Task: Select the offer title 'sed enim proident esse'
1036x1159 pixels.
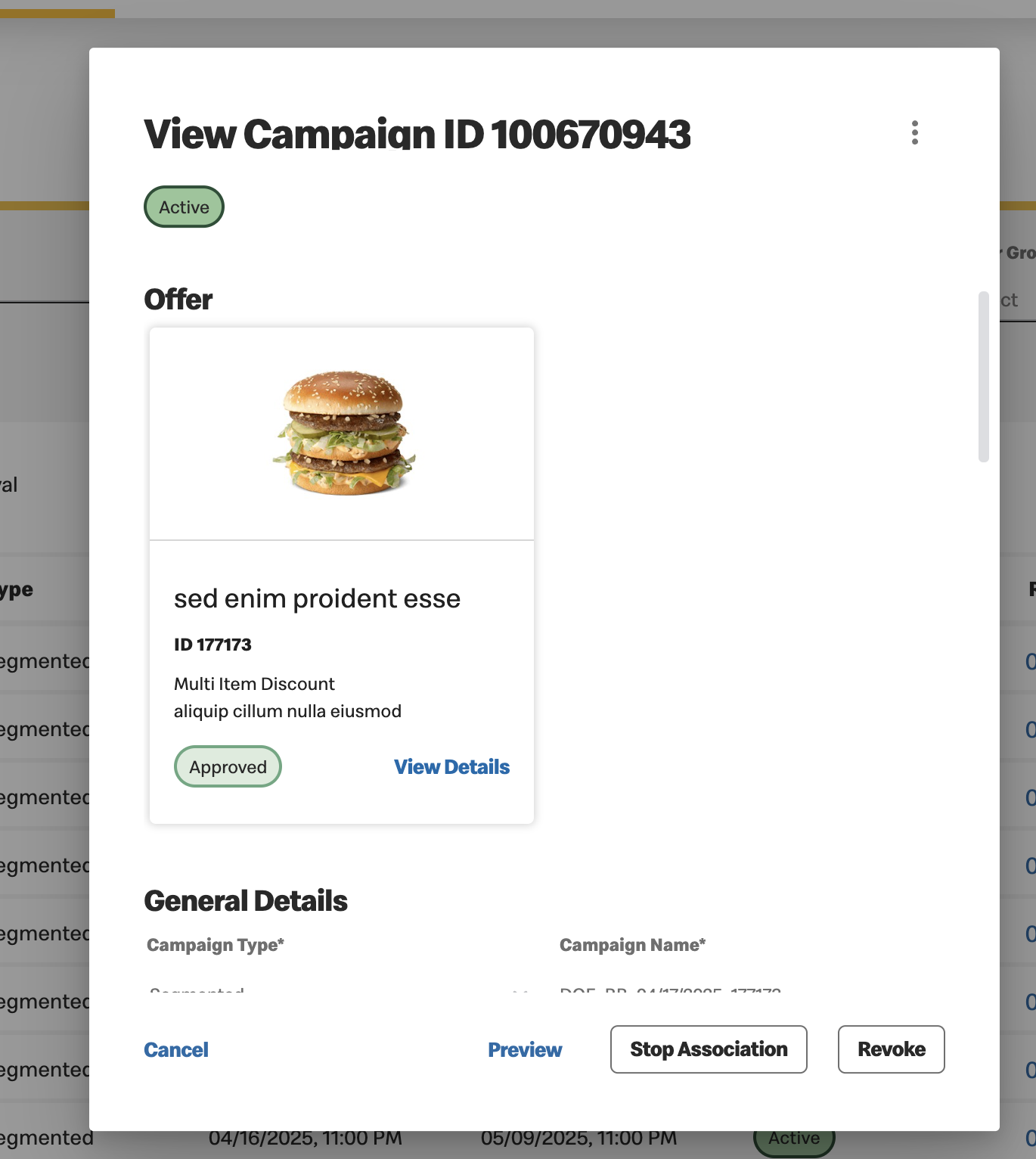Action: 317,598
